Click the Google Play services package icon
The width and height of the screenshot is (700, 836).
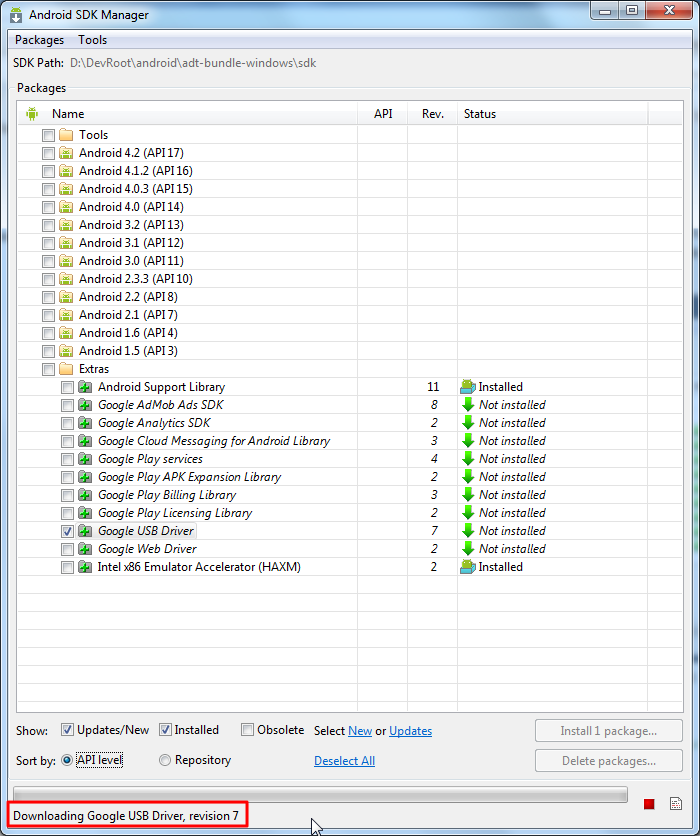(x=85, y=459)
